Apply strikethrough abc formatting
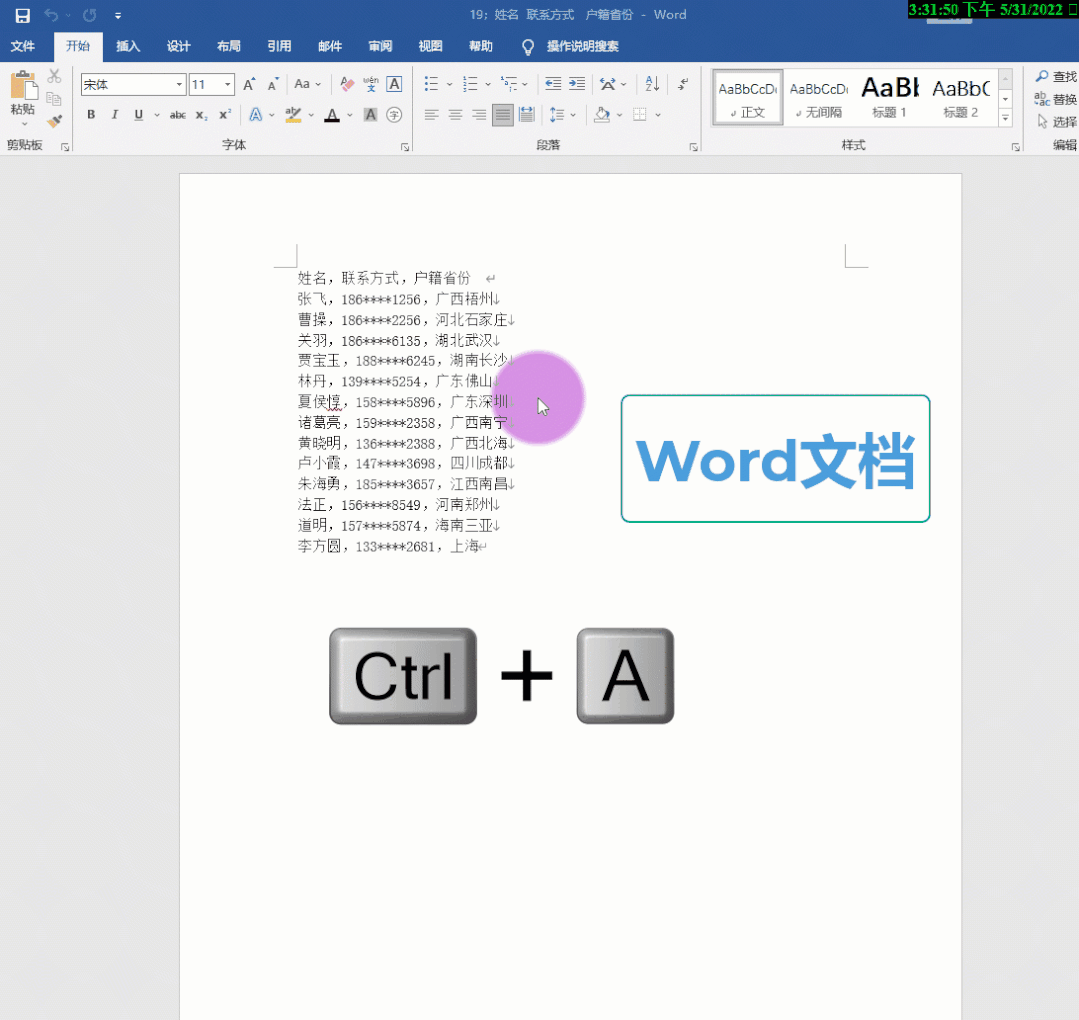Viewport: 1079px width, 1020px height. pyautogui.click(x=178, y=115)
